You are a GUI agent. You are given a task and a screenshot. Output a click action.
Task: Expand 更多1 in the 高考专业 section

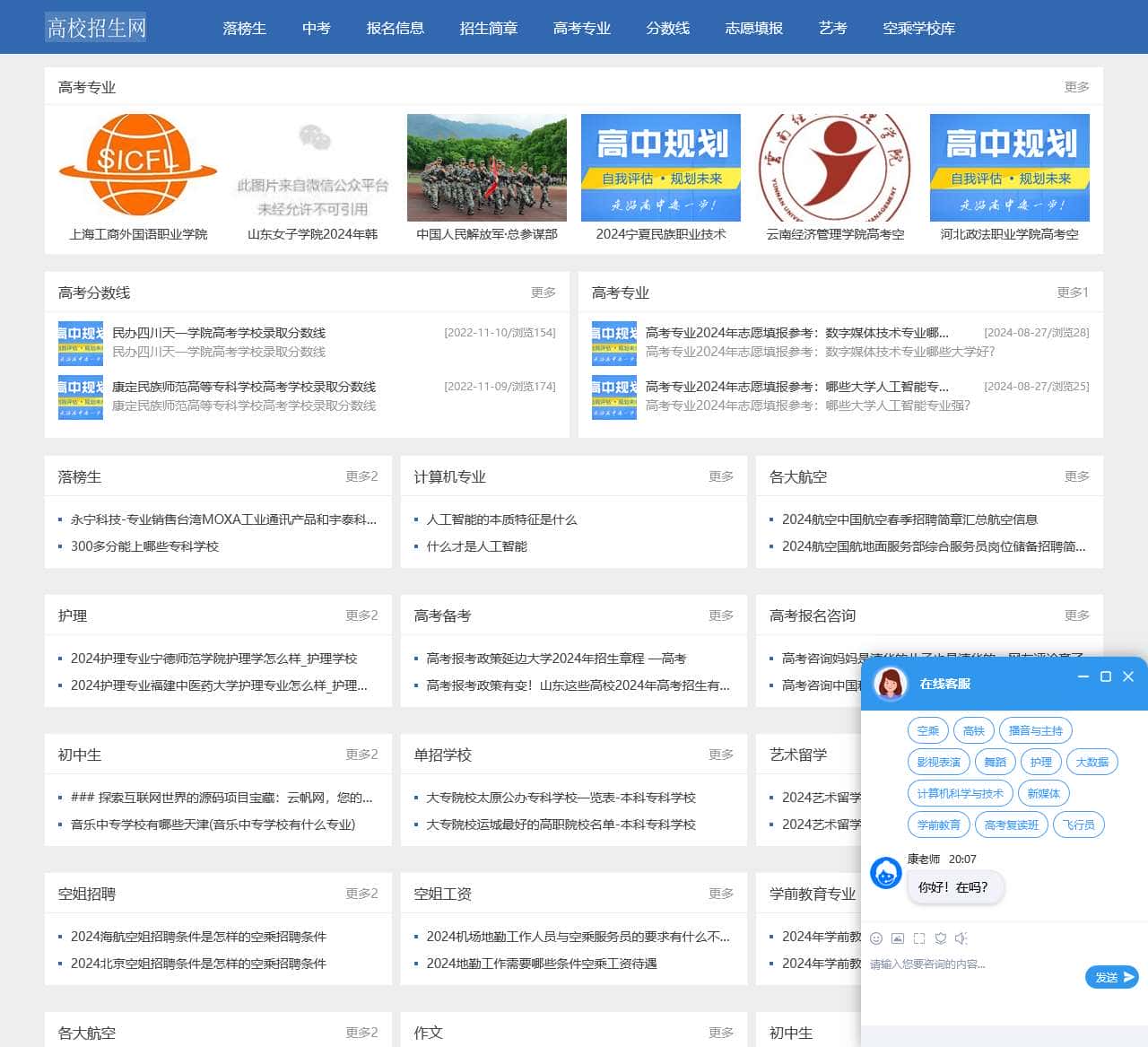click(x=1076, y=292)
